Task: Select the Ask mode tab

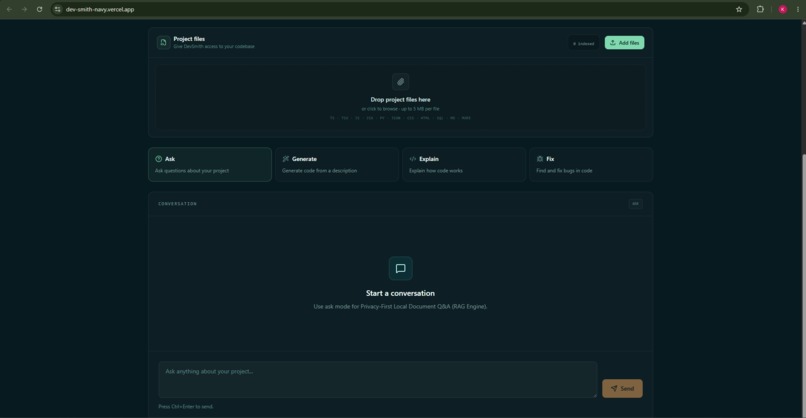Action: pos(210,165)
